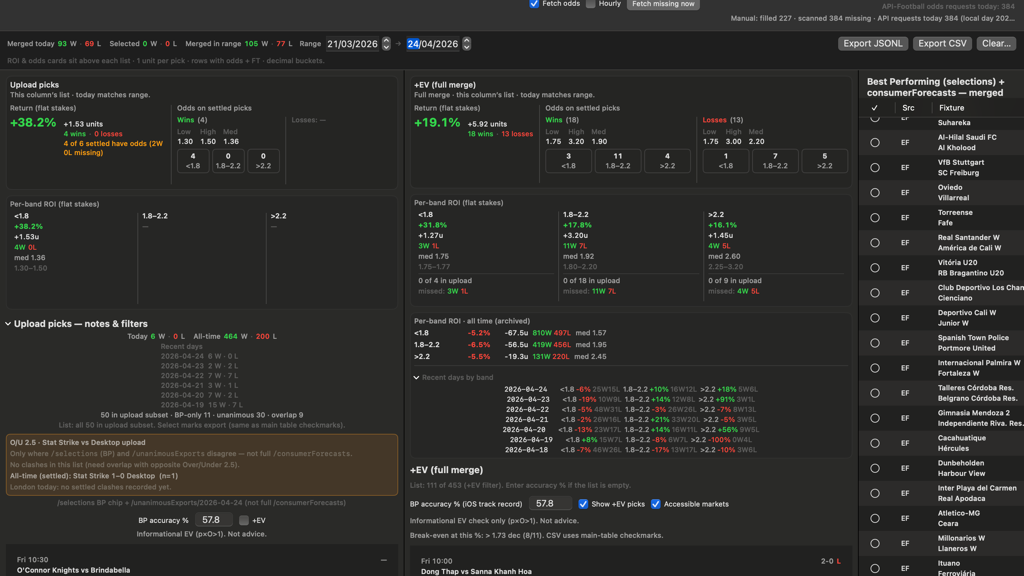The height and width of the screenshot is (576, 1024).
Task: Enable the +EV checkbox beside BP accuracy
Action: point(244,520)
